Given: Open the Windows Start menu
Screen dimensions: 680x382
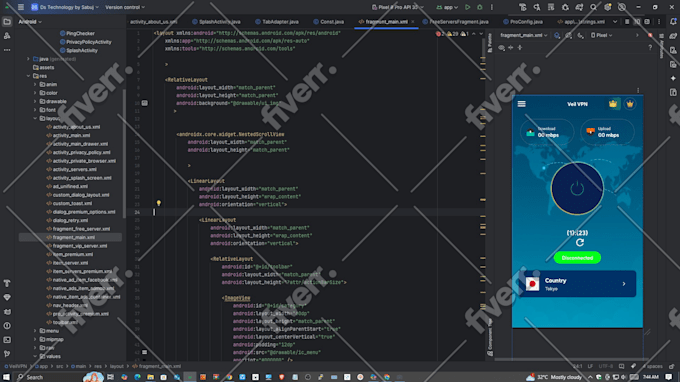Looking at the screenshot, I should 7,377.
